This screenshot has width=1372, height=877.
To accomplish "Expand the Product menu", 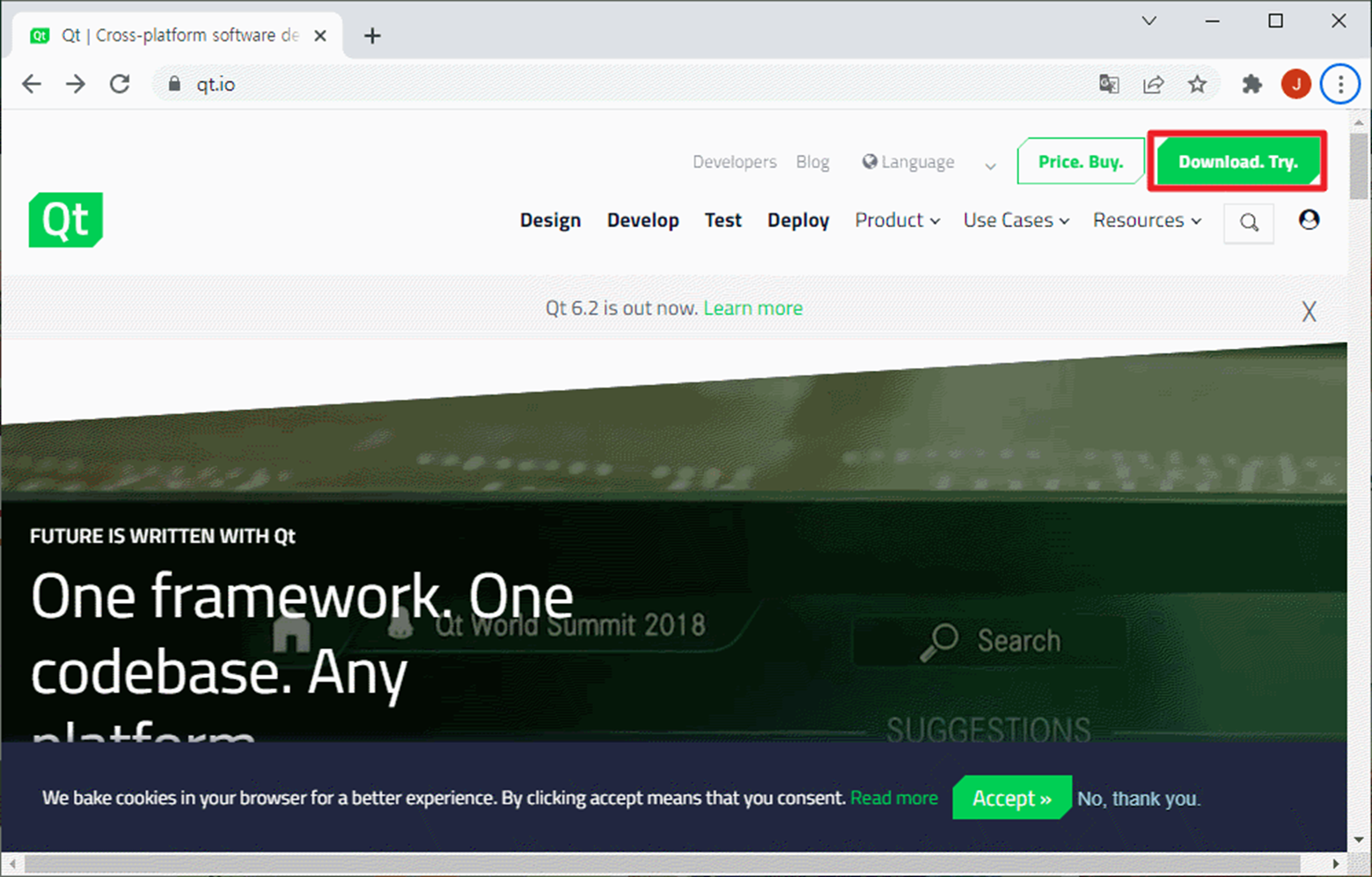I will [898, 220].
